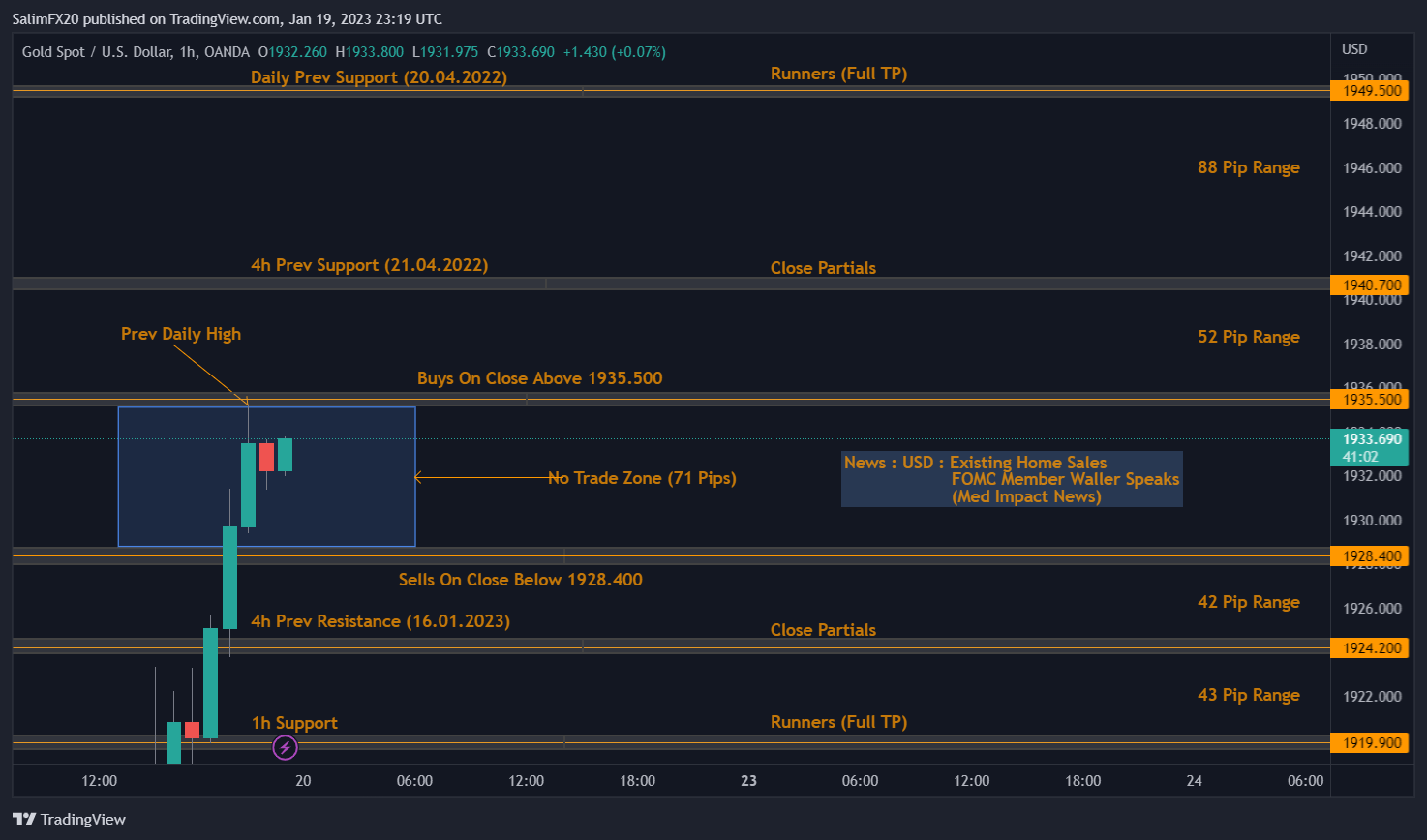Click the Prev Daily High arrow annotation
This screenshot has height=840, width=1427.
point(180,333)
